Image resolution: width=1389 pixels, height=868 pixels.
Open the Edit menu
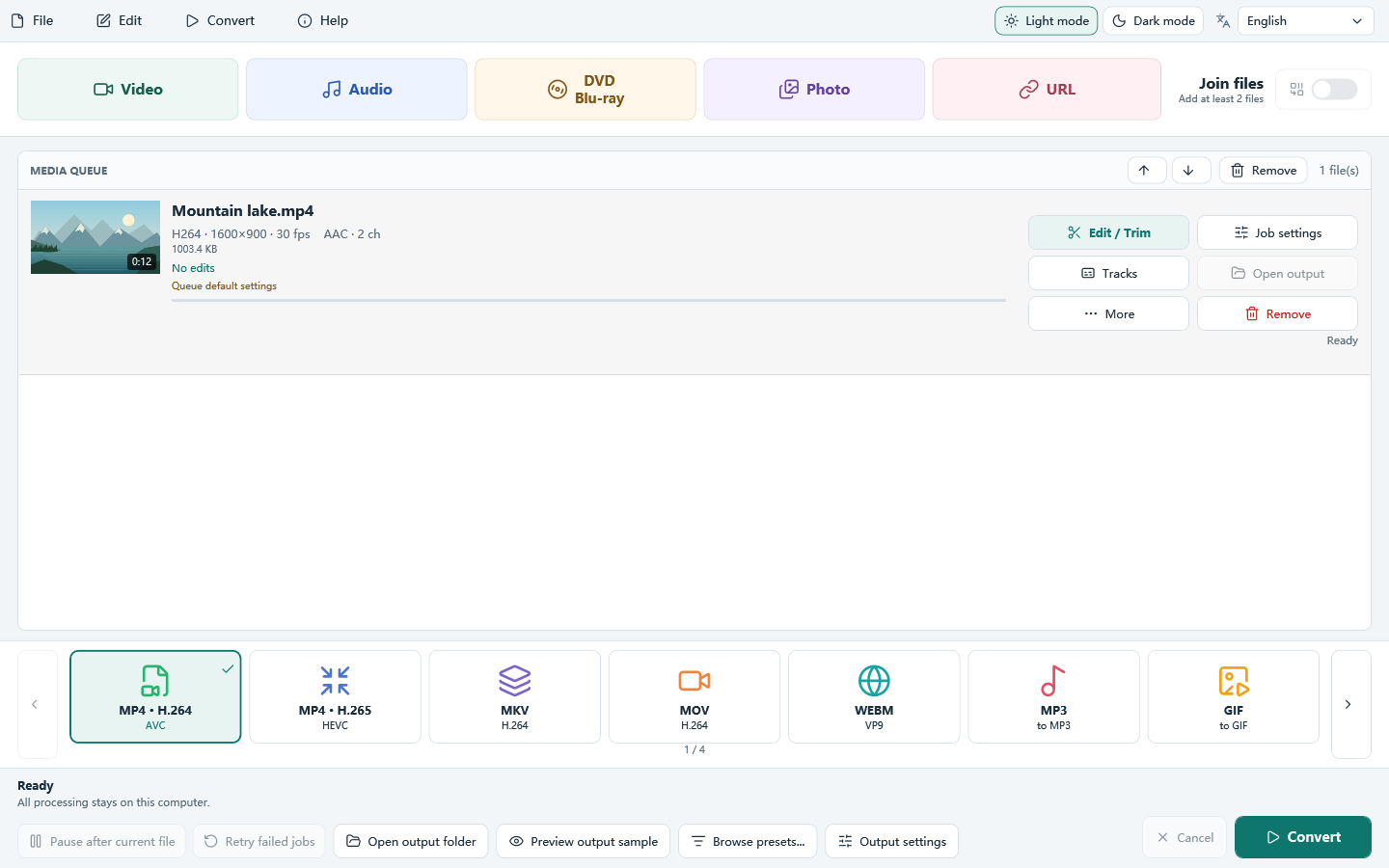pos(119,20)
